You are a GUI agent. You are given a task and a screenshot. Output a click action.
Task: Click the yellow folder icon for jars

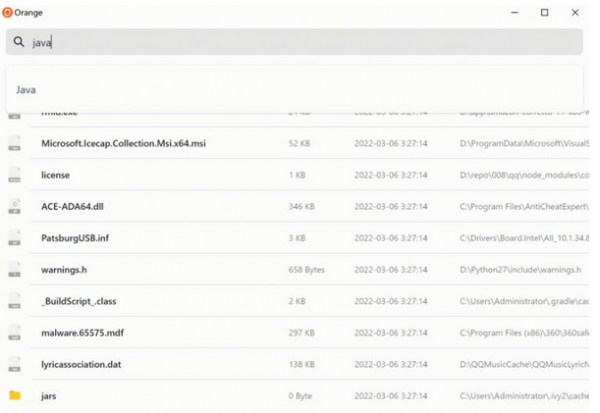15,395
